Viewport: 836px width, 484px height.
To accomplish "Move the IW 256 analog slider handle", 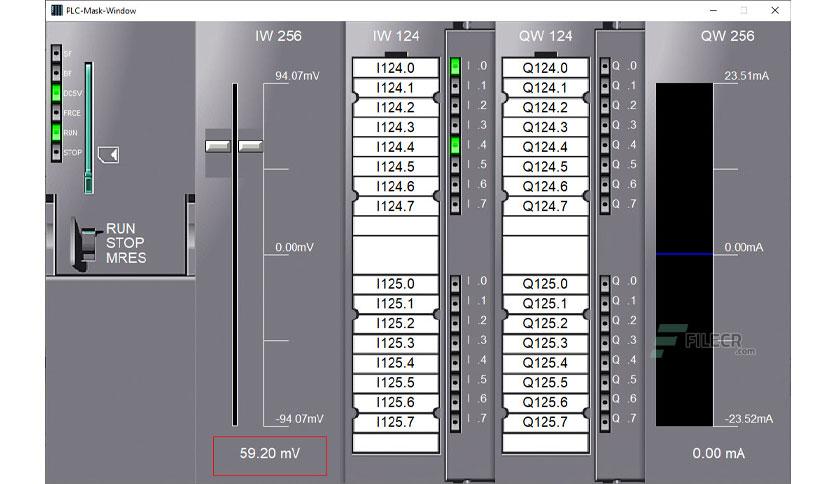I will (234, 146).
